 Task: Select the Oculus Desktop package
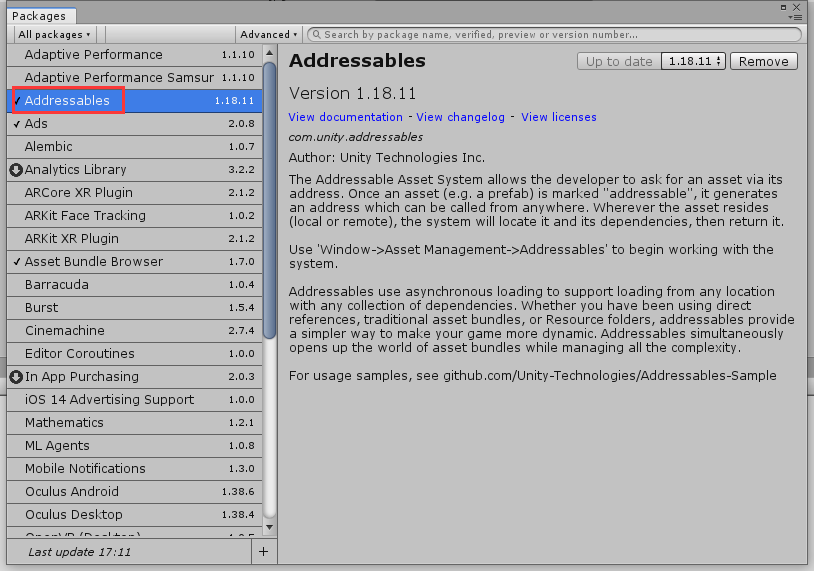[135, 515]
